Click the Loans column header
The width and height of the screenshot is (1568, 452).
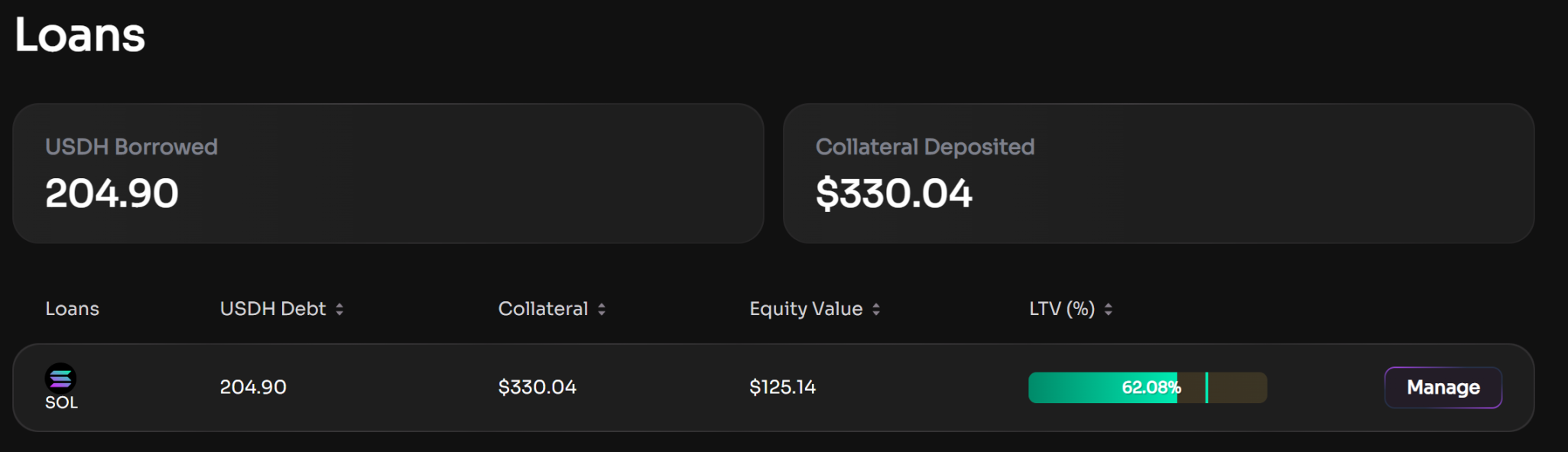coord(72,308)
